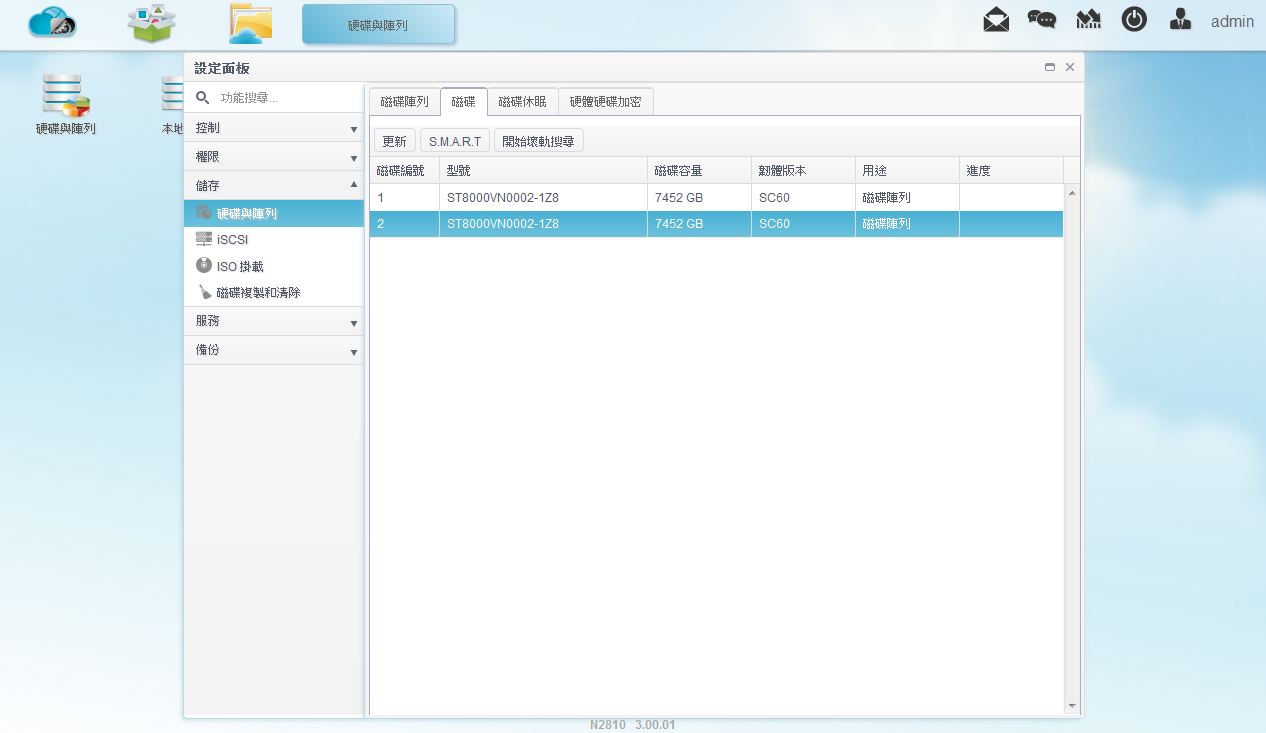Viewport: 1266px width, 733px height.
Task: Open the mail notification icon
Action: (x=996, y=19)
